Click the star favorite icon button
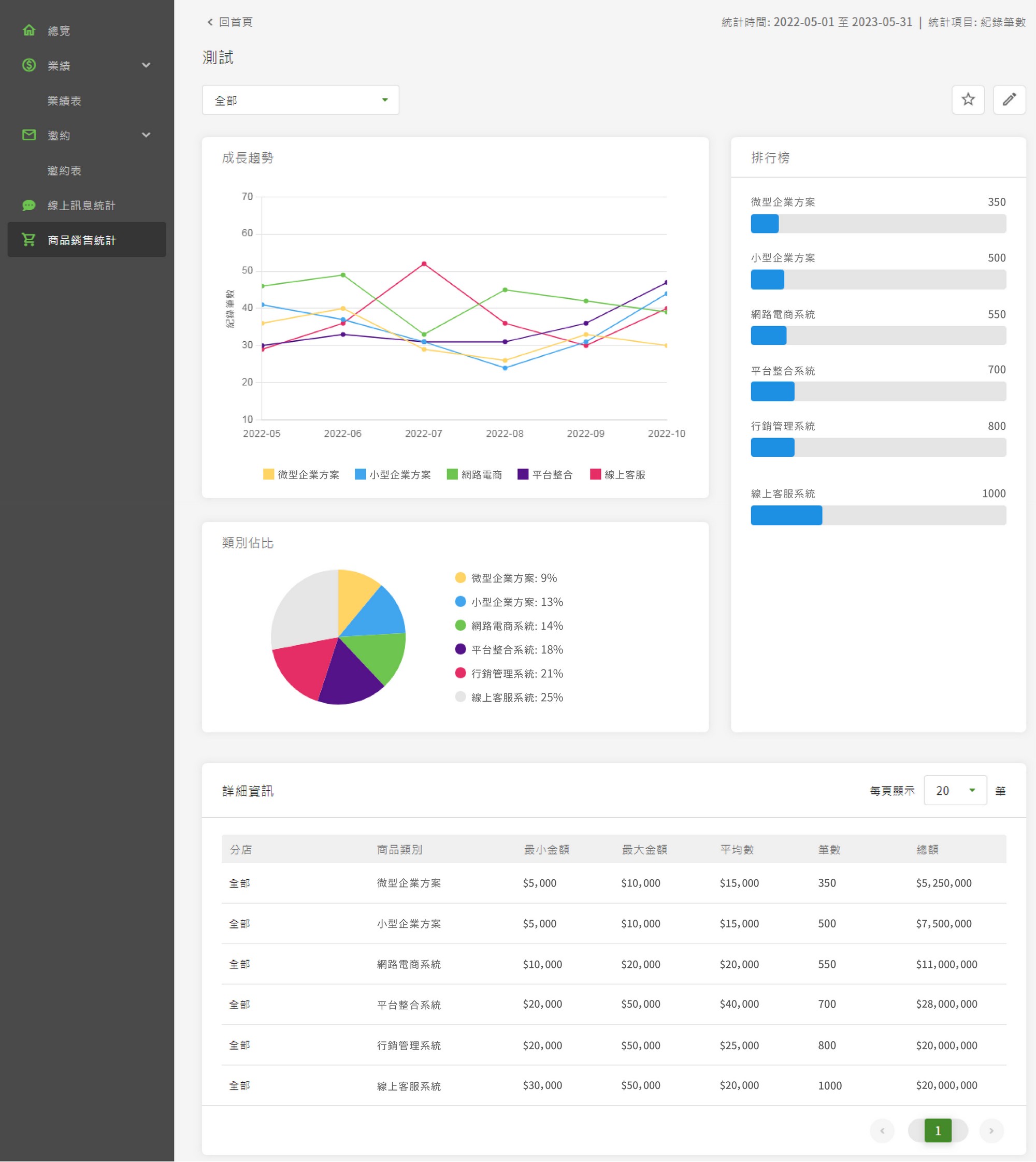1036x1162 pixels. [968, 99]
